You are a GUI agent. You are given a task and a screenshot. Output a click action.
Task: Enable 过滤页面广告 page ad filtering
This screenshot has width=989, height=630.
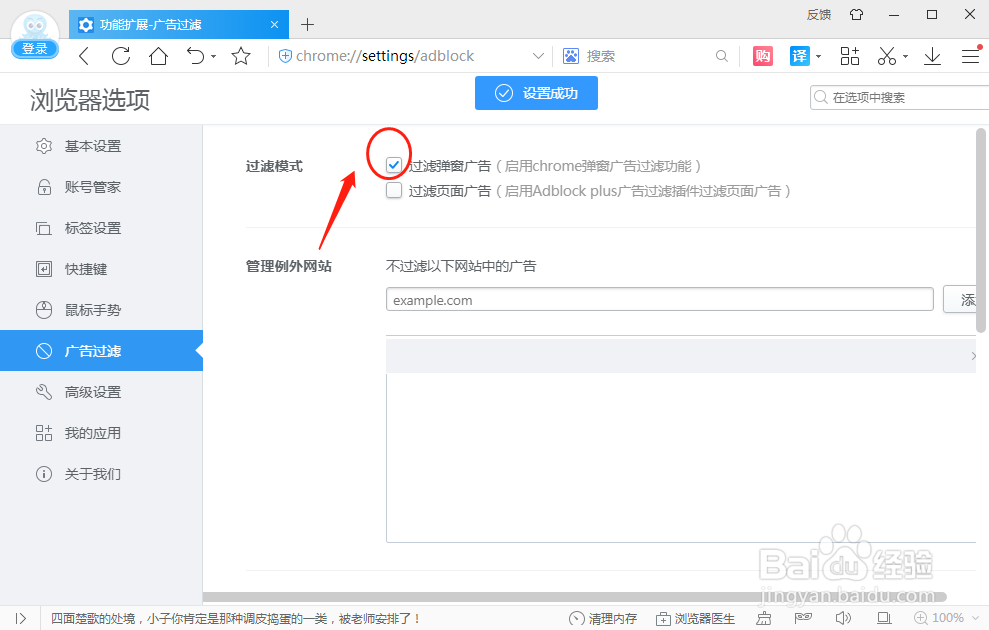click(x=393, y=190)
